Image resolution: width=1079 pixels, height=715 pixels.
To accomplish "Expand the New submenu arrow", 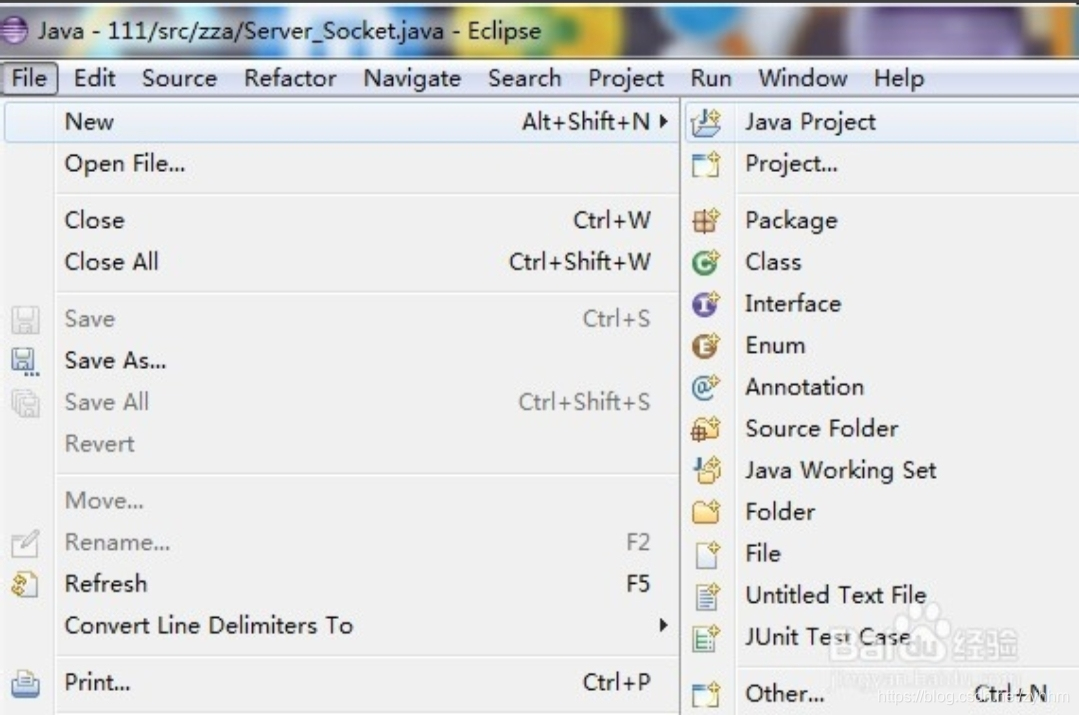I will (663, 122).
